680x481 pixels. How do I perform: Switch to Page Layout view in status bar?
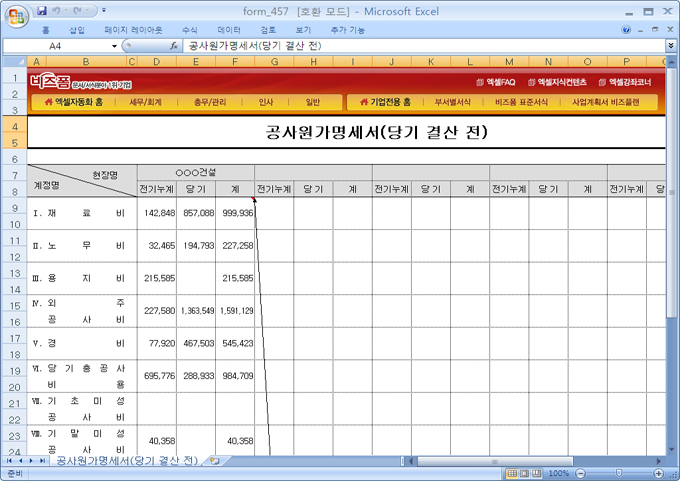(524, 473)
